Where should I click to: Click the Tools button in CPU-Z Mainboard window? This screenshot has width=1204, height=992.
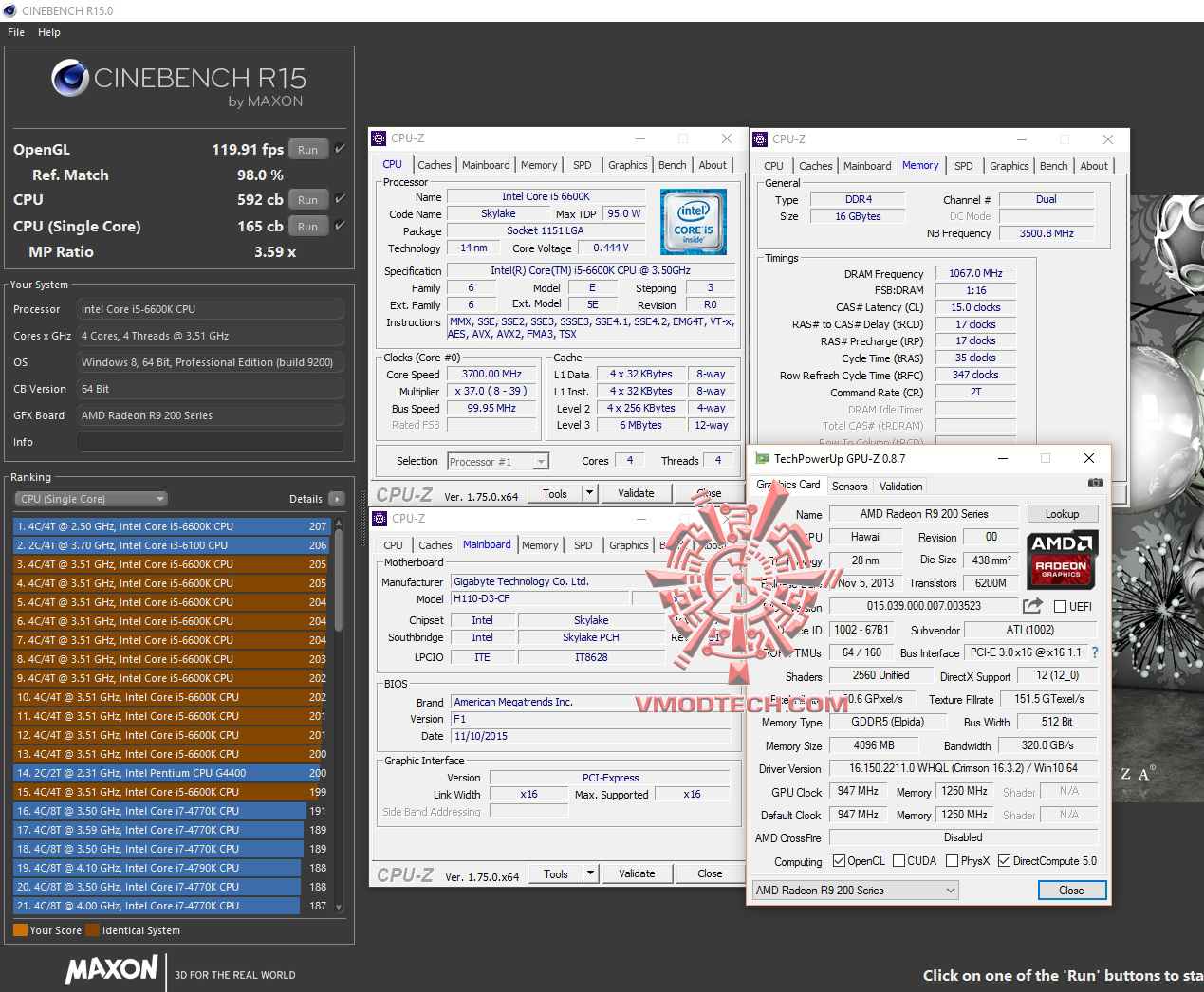(556, 873)
